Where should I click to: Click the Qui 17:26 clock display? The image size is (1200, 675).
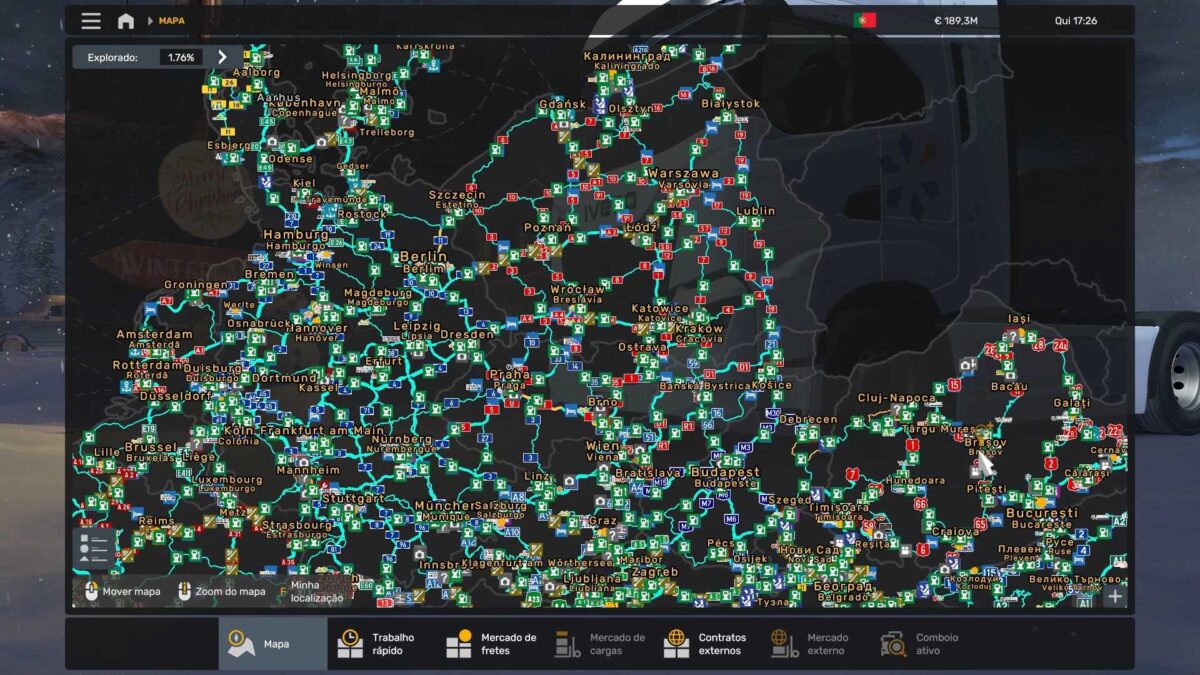pyautogui.click(x=1075, y=21)
